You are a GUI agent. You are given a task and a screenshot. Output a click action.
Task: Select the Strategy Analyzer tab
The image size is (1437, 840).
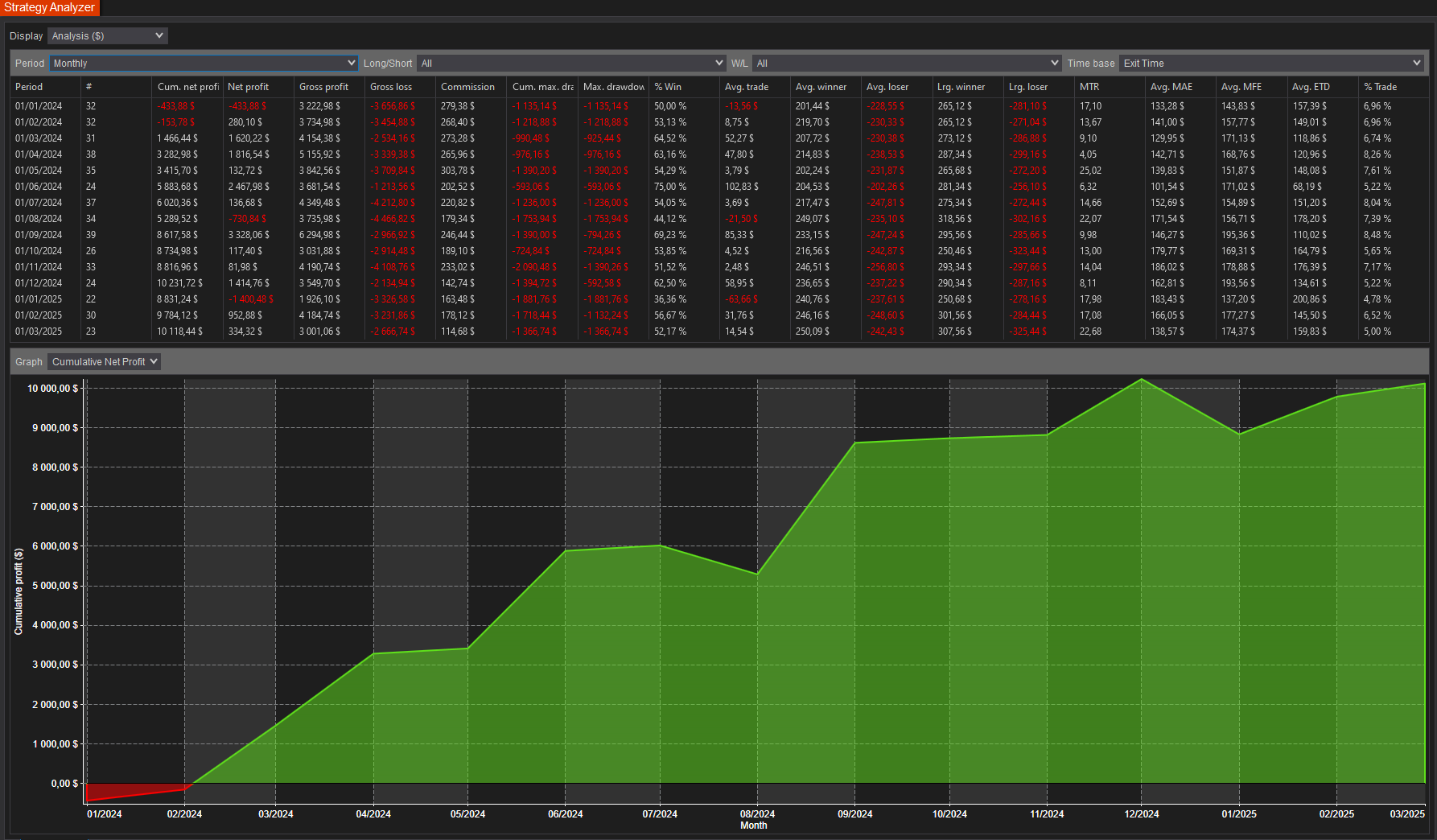coord(50,7)
